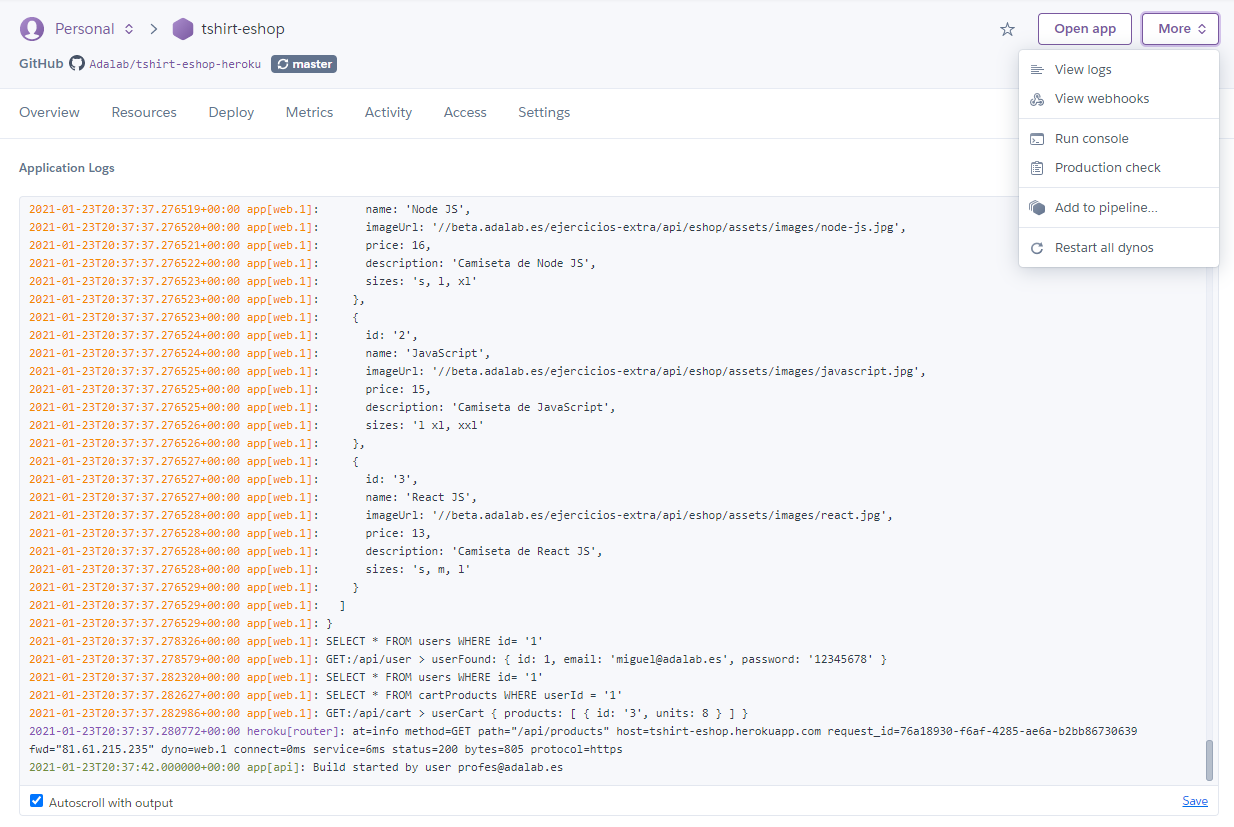Switch to the Access tab

(465, 113)
